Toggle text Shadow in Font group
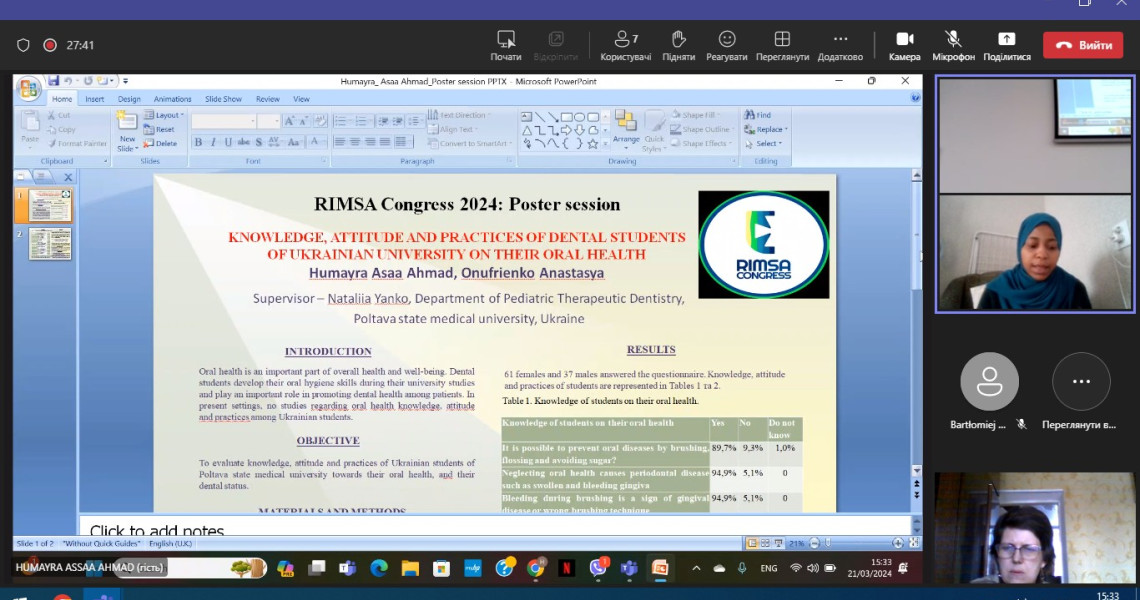1140x600 pixels. tap(259, 143)
